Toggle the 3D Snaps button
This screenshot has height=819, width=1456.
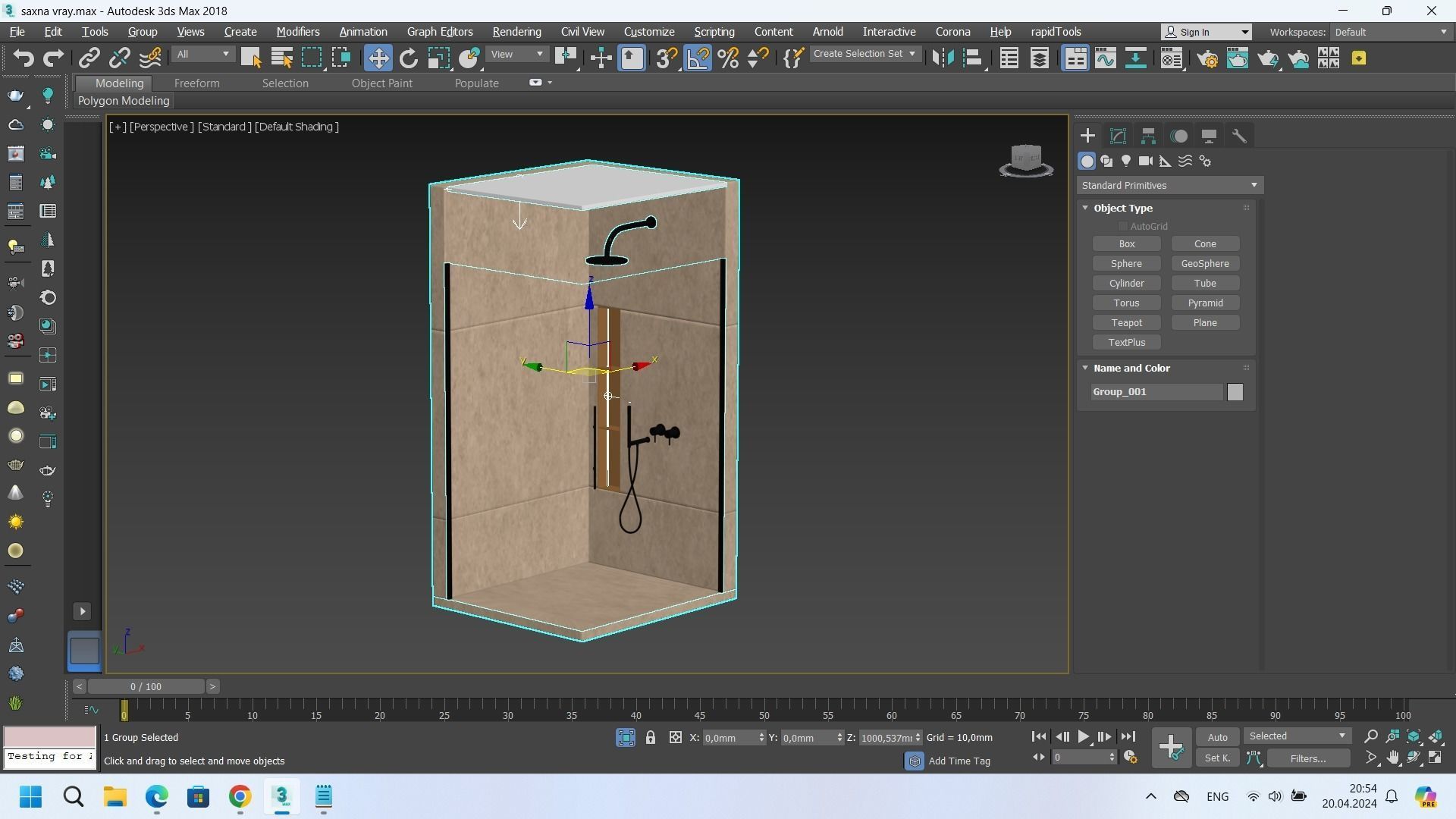pyautogui.click(x=666, y=58)
